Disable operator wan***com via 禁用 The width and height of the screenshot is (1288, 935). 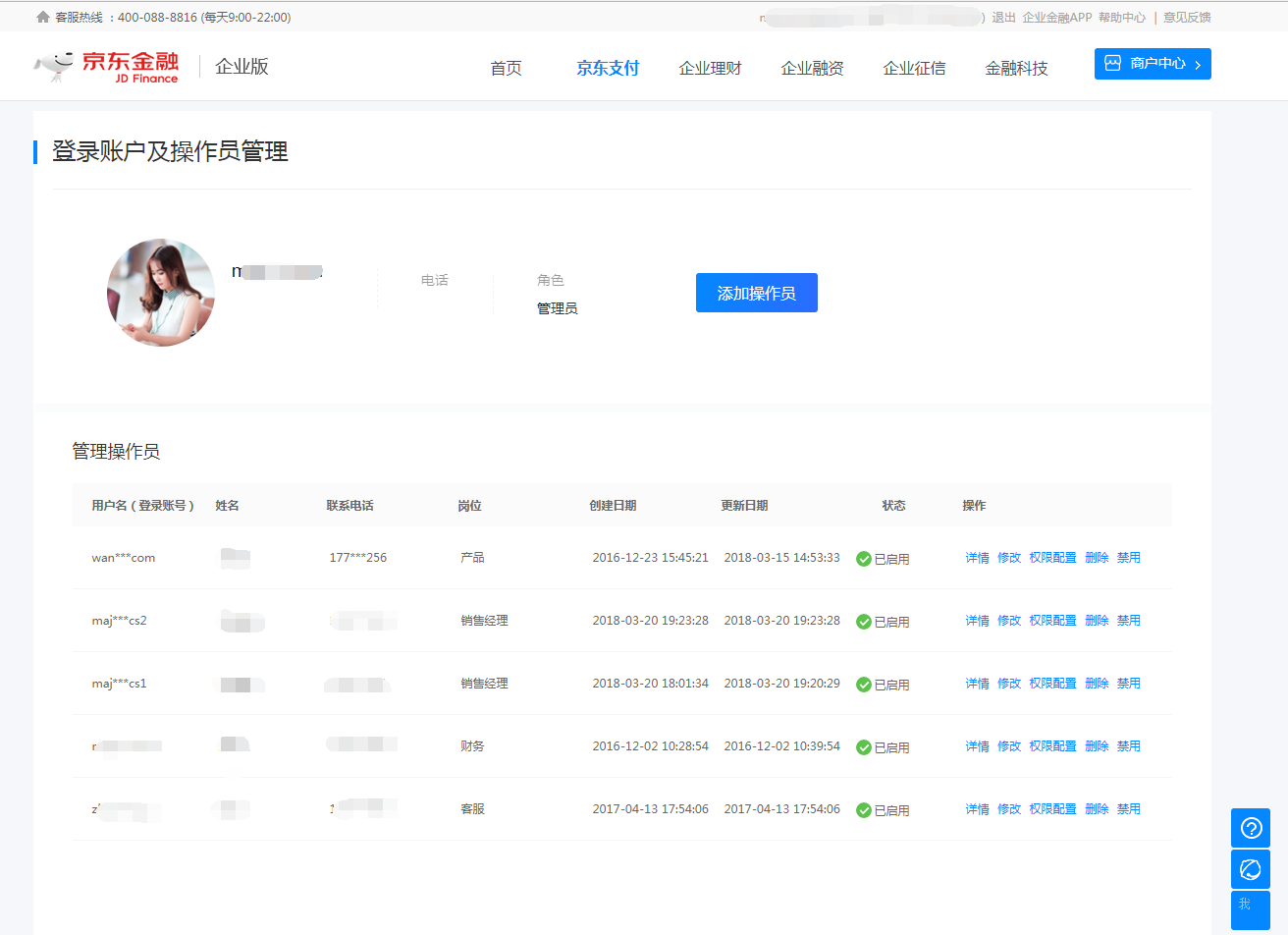(x=1128, y=557)
